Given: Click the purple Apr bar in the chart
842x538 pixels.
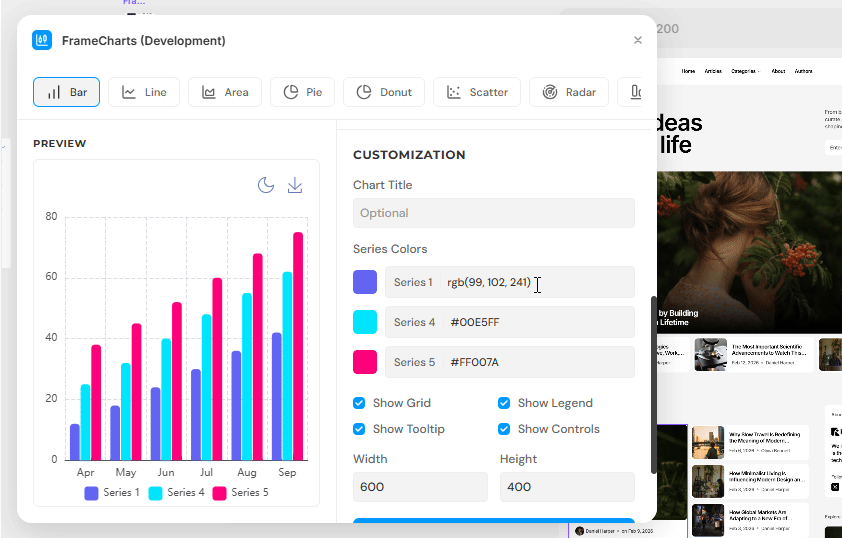Looking at the screenshot, I should pos(75,442).
